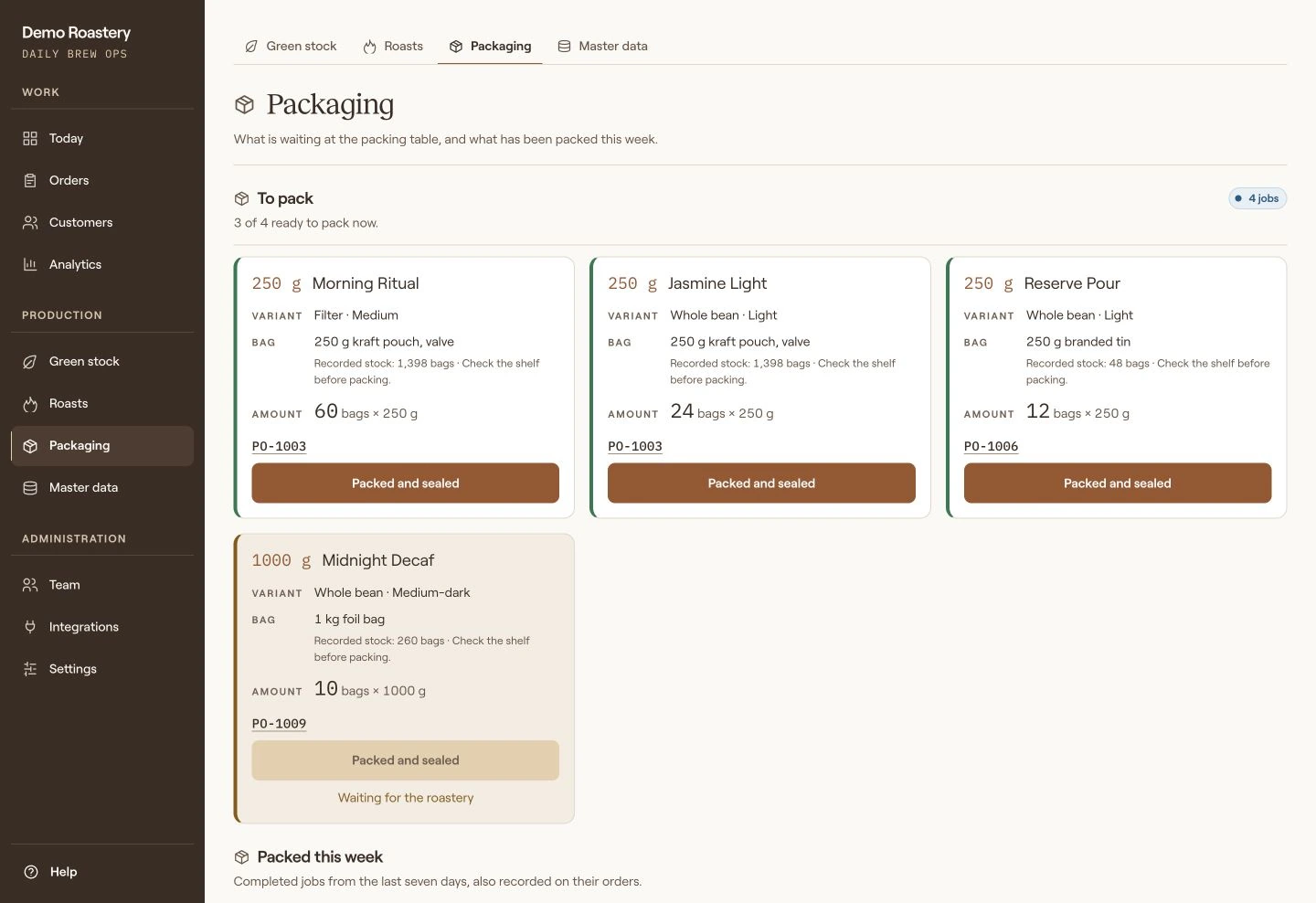Click the Integrations plug icon
The width and height of the screenshot is (1316, 903).
(30, 626)
